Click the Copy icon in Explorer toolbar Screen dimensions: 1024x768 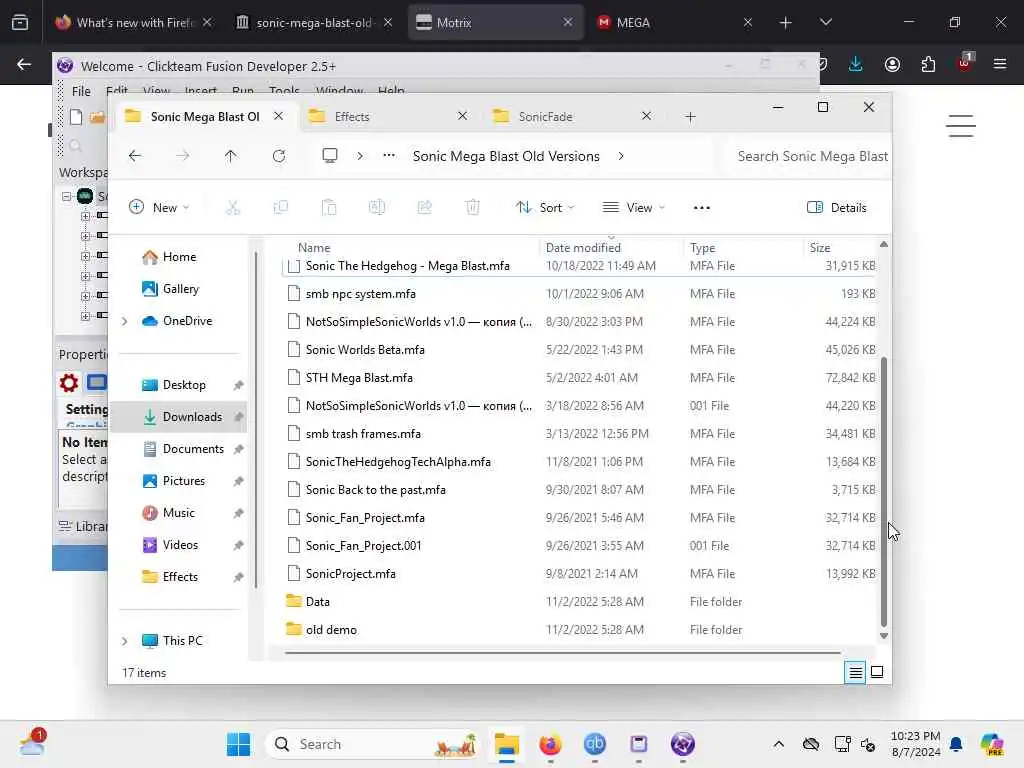pos(281,208)
